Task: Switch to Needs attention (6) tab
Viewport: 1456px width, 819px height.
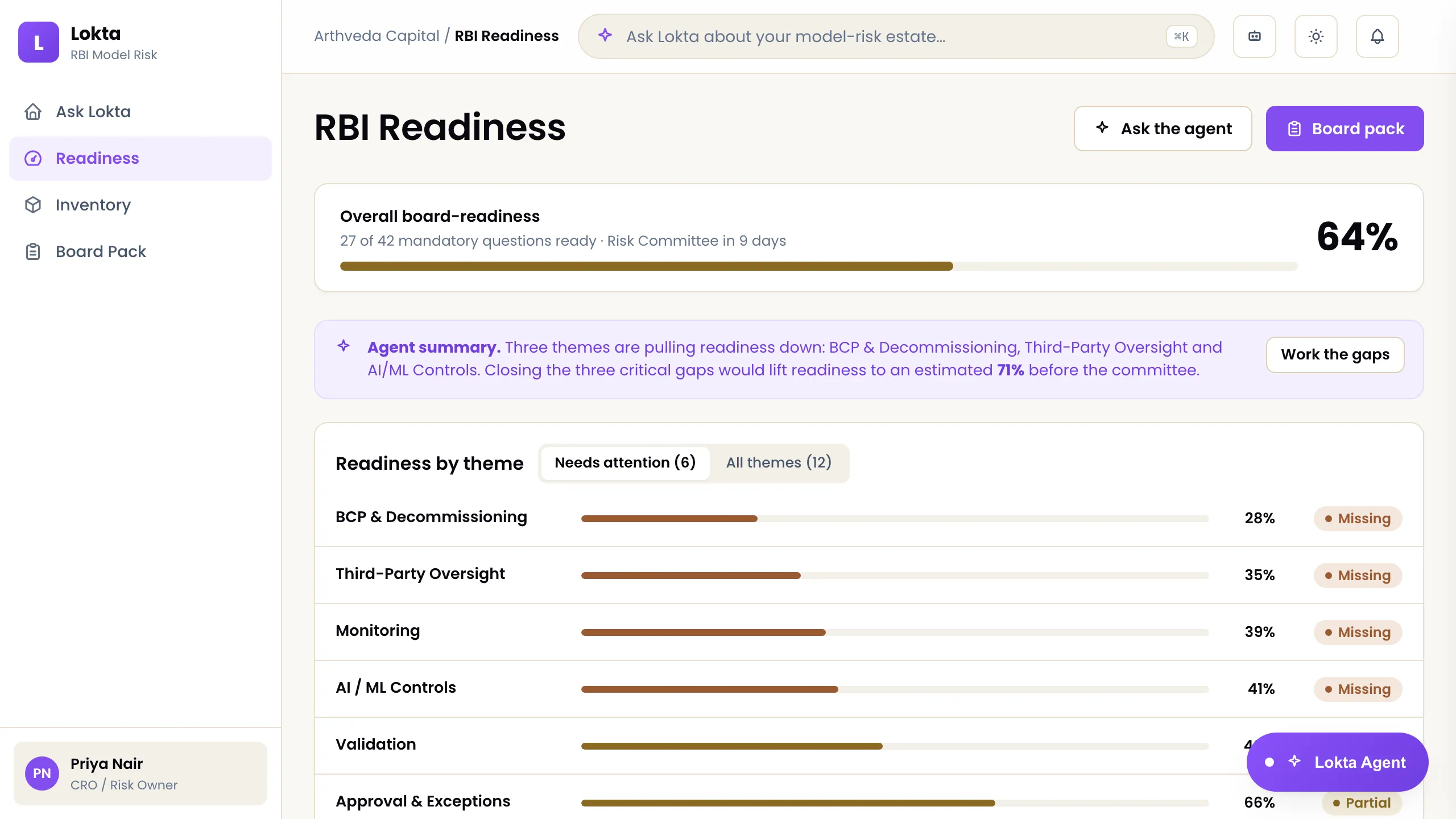Action: 625,463
